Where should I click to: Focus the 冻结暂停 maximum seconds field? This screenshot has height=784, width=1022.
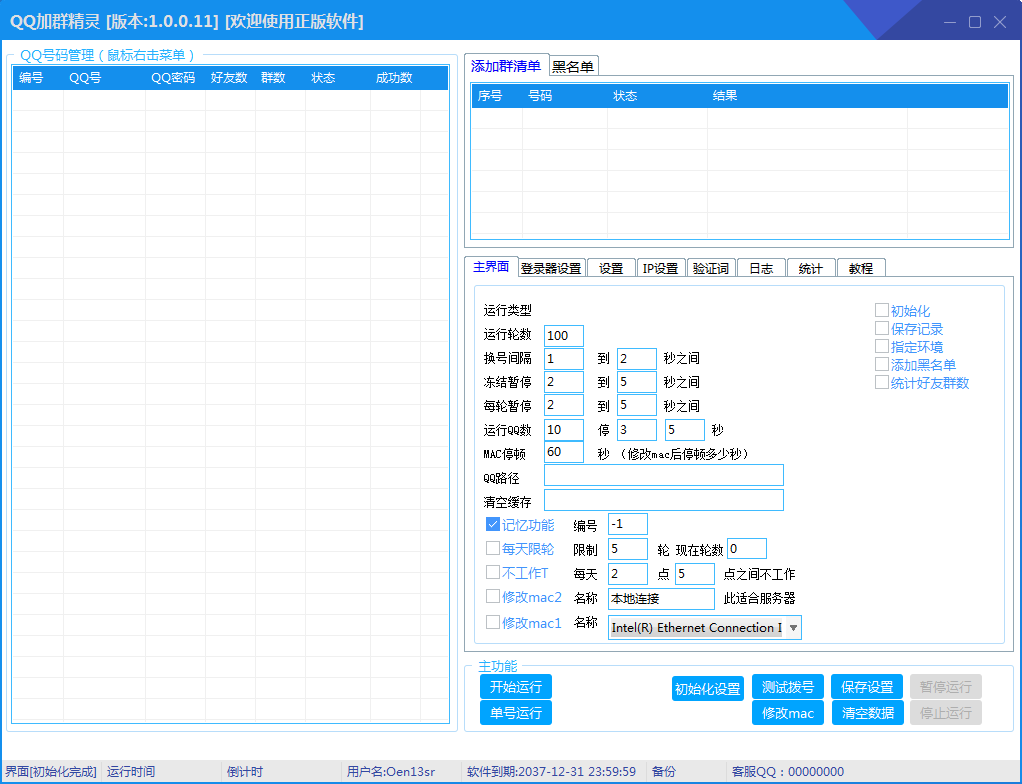pos(637,382)
